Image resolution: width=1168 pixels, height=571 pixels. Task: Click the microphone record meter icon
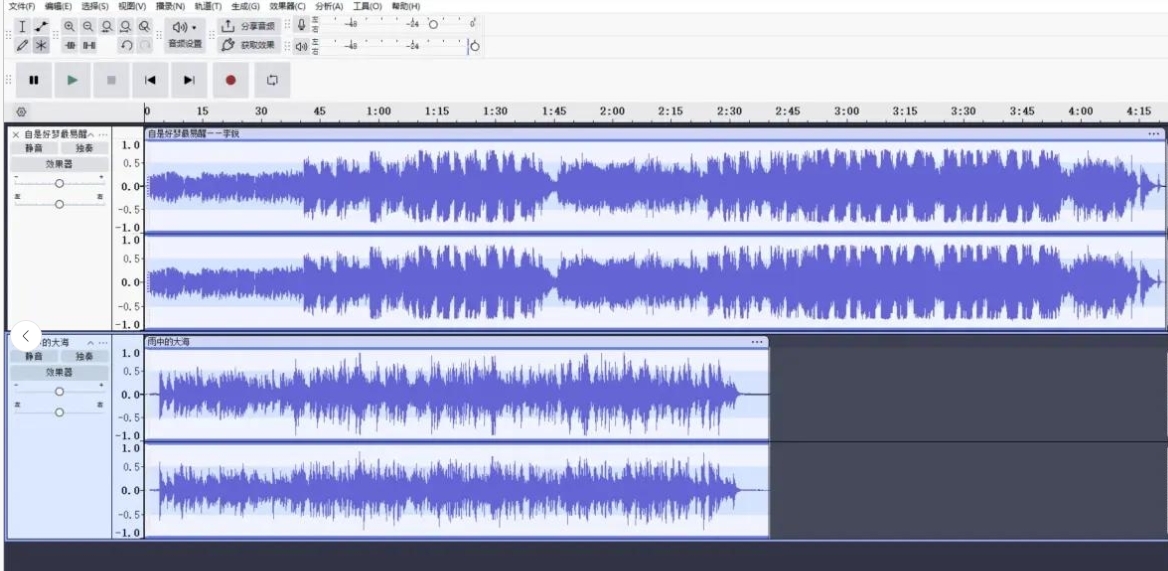point(301,25)
